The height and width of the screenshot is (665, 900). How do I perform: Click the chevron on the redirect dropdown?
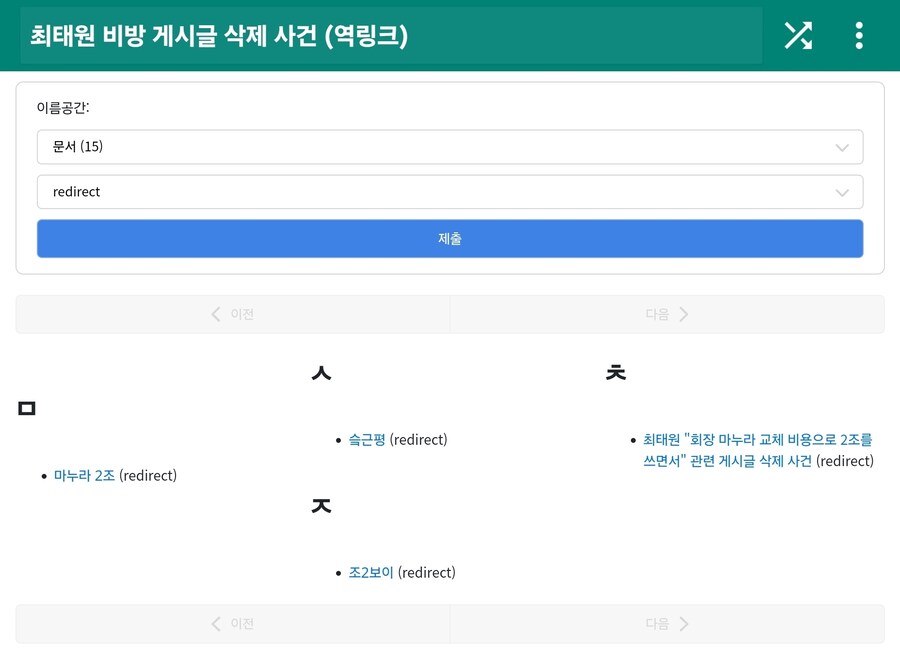tap(843, 192)
